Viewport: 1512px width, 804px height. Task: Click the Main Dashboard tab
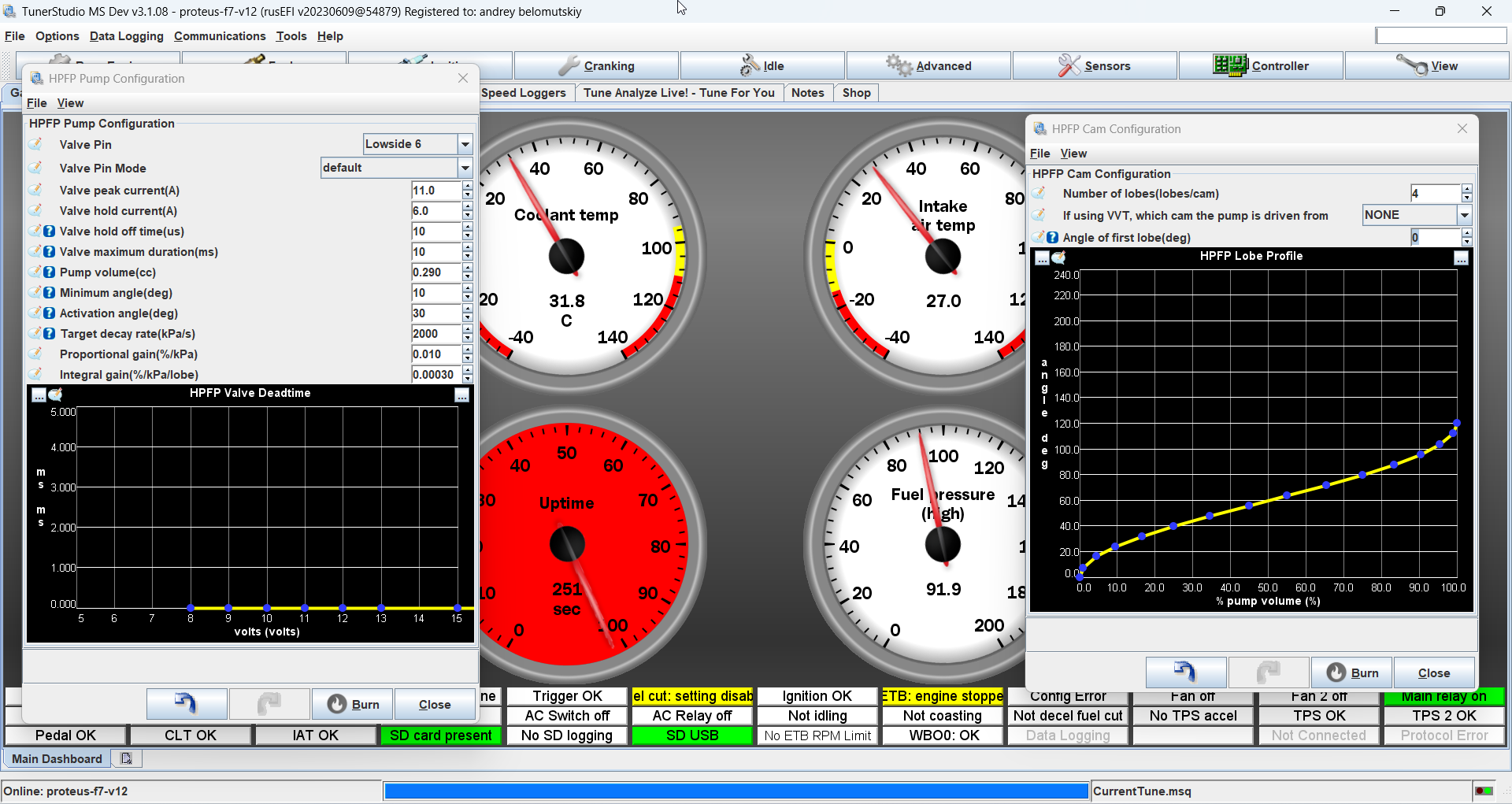click(x=57, y=758)
